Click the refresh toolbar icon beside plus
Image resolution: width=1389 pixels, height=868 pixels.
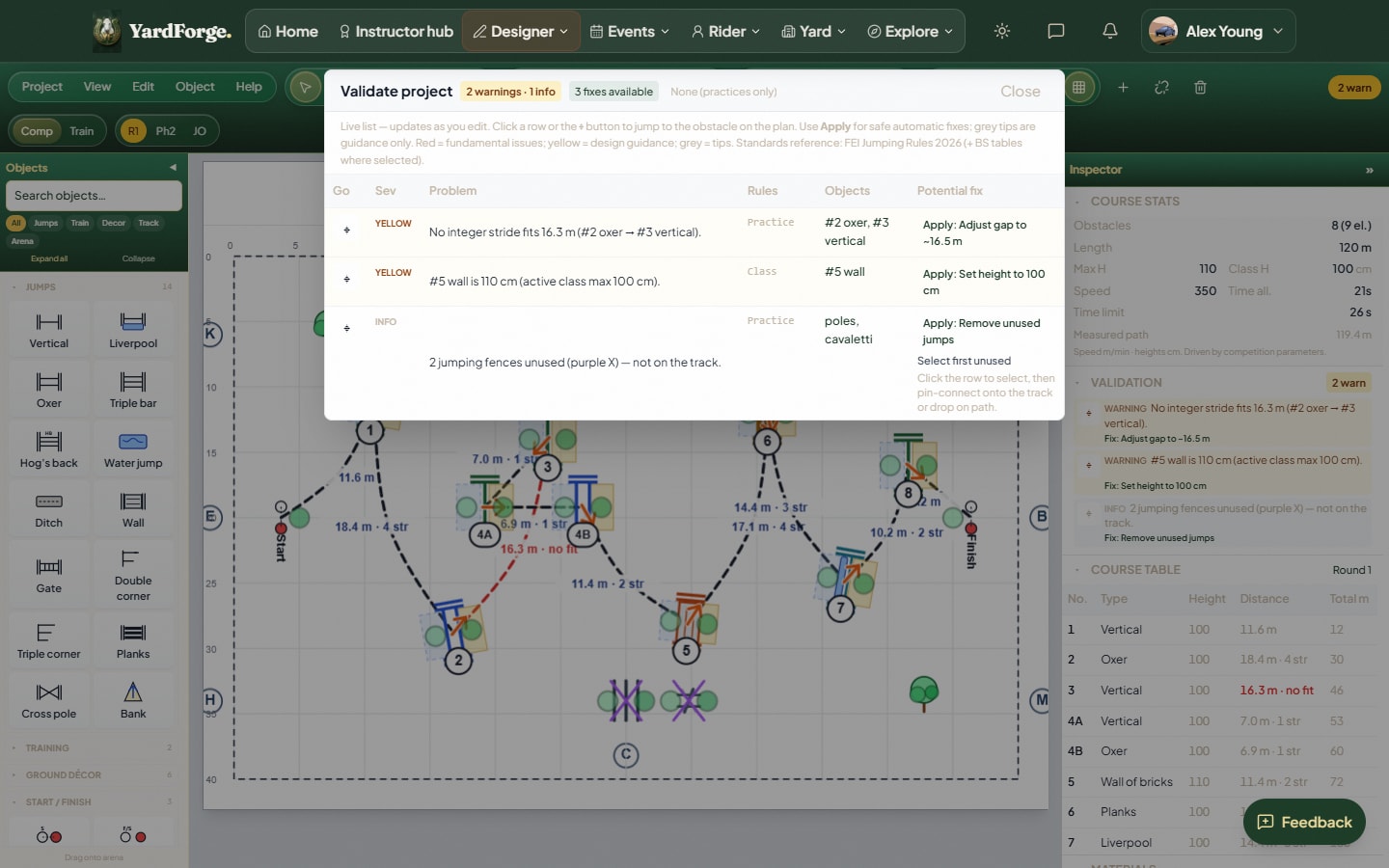1161,87
